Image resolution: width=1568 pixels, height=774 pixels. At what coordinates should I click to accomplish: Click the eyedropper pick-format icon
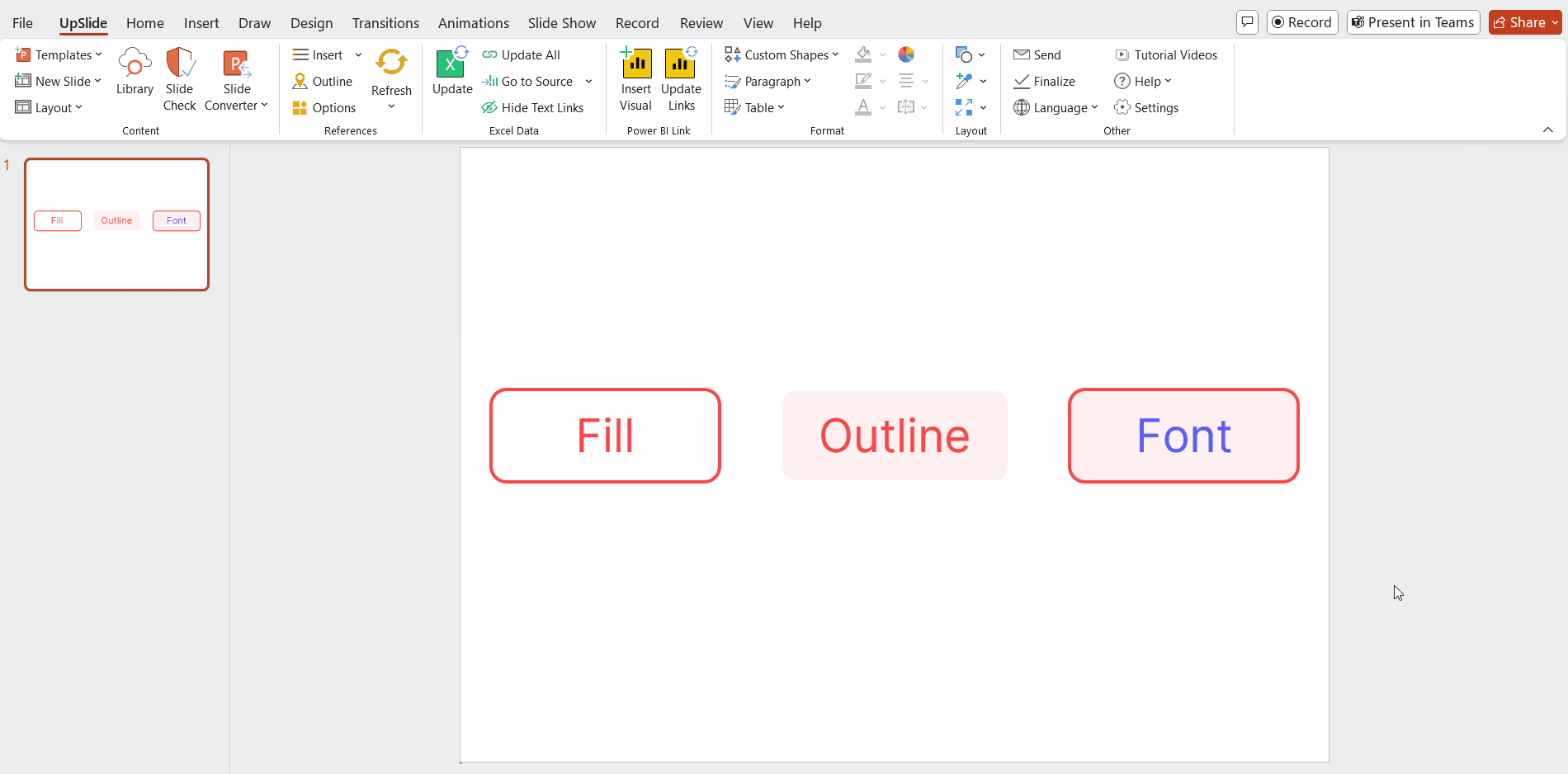[x=964, y=81]
